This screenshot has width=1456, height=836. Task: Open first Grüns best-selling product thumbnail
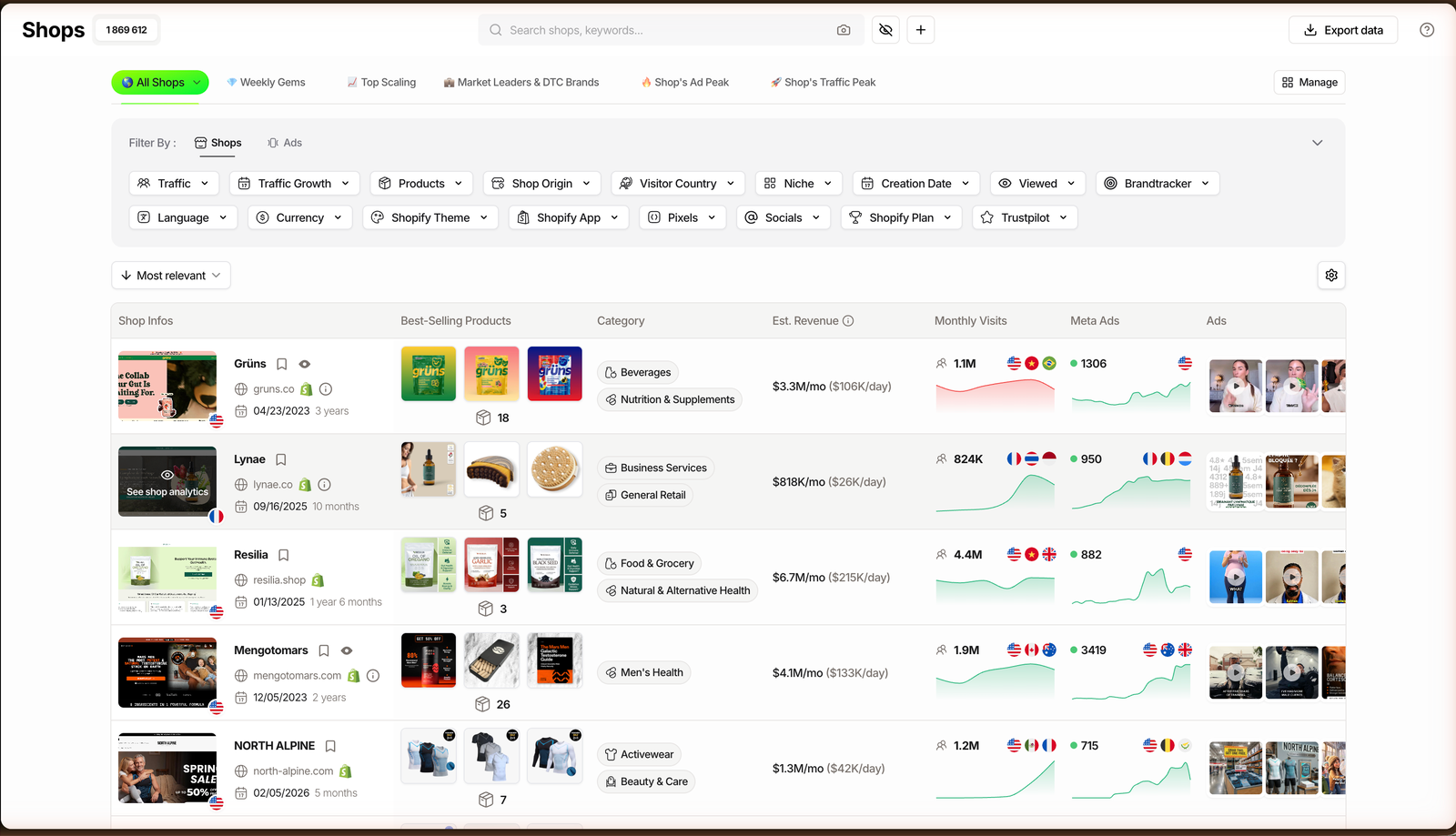coord(429,374)
